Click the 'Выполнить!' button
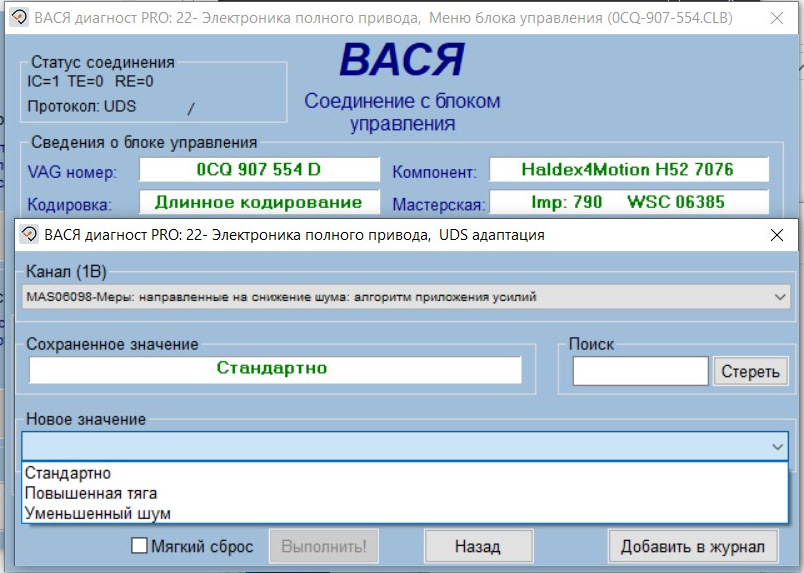This screenshot has width=804, height=573. (324, 546)
